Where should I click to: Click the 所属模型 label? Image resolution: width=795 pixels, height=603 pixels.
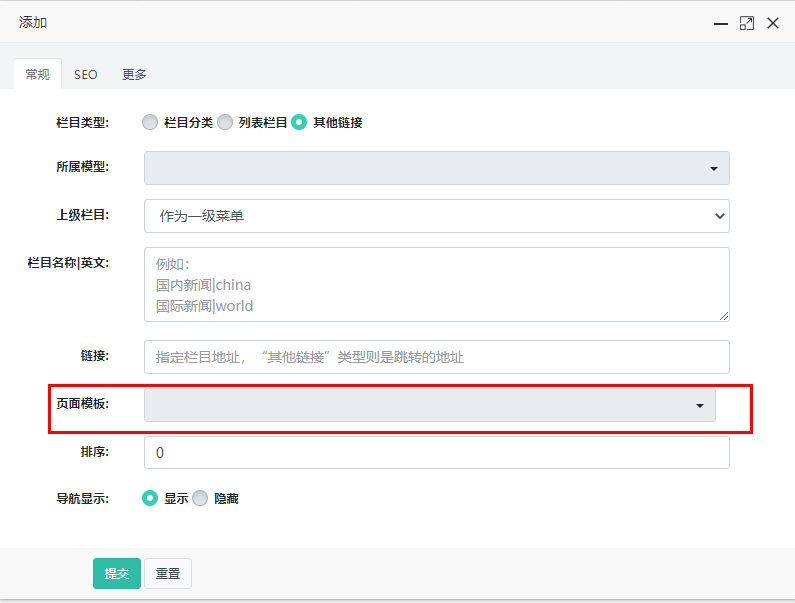(83, 167)
